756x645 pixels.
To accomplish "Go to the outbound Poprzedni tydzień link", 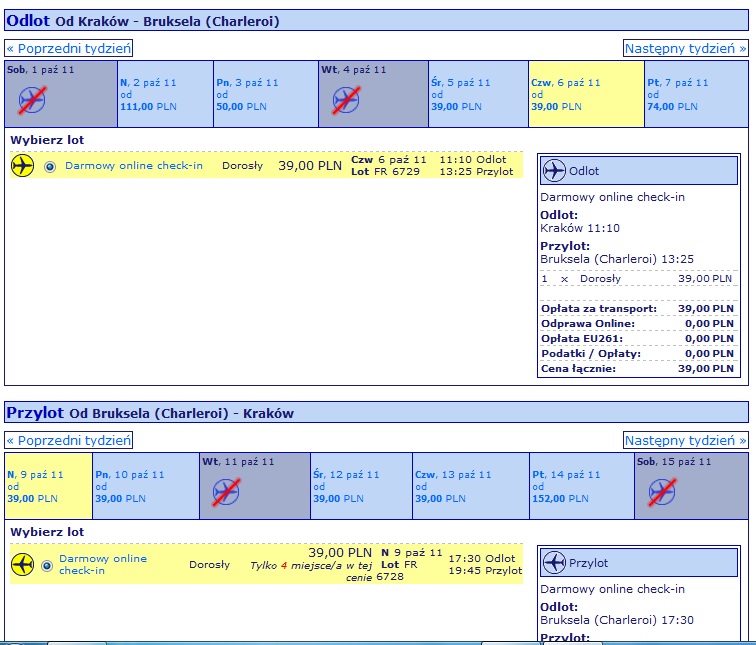I will pos(68,48).
